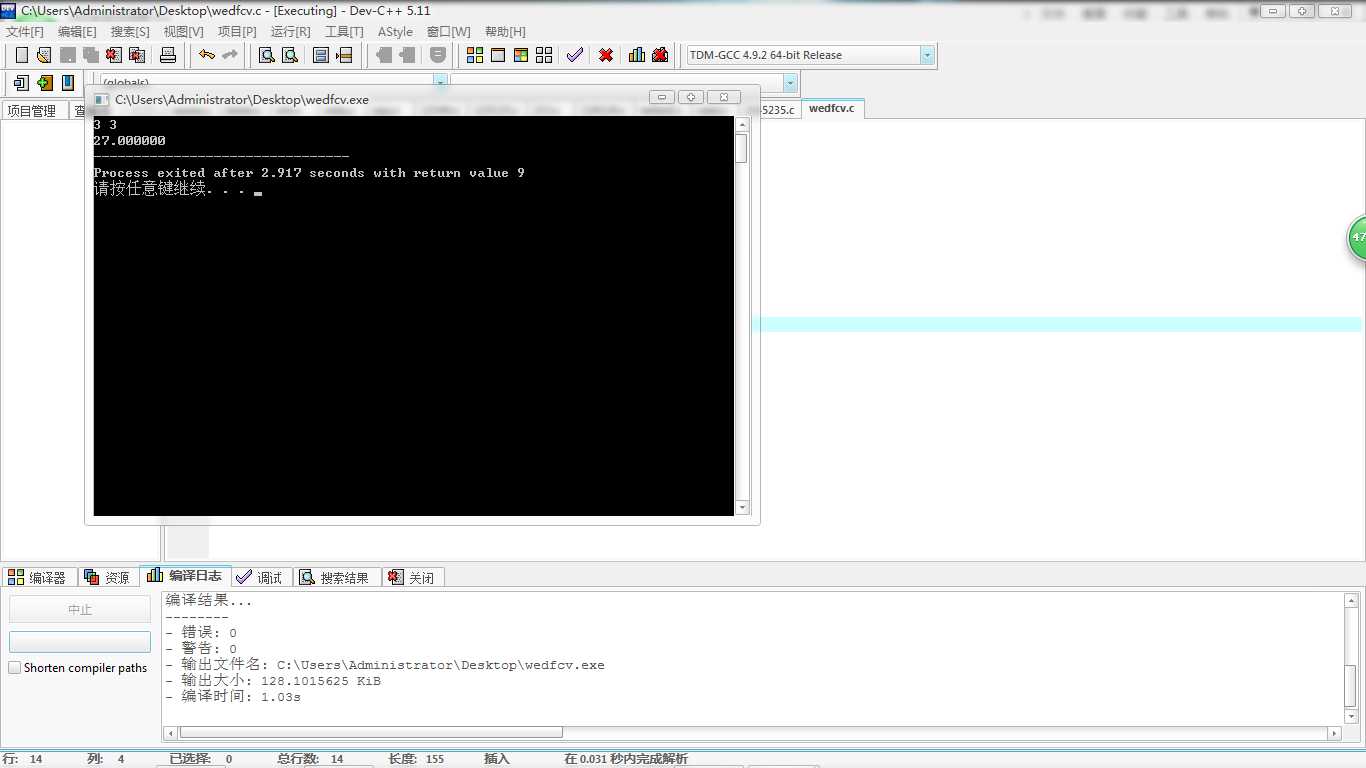The image size is (1366, 768).
Task: Select the 编译日志 bottom tab
Action: (x=186, y=575)
